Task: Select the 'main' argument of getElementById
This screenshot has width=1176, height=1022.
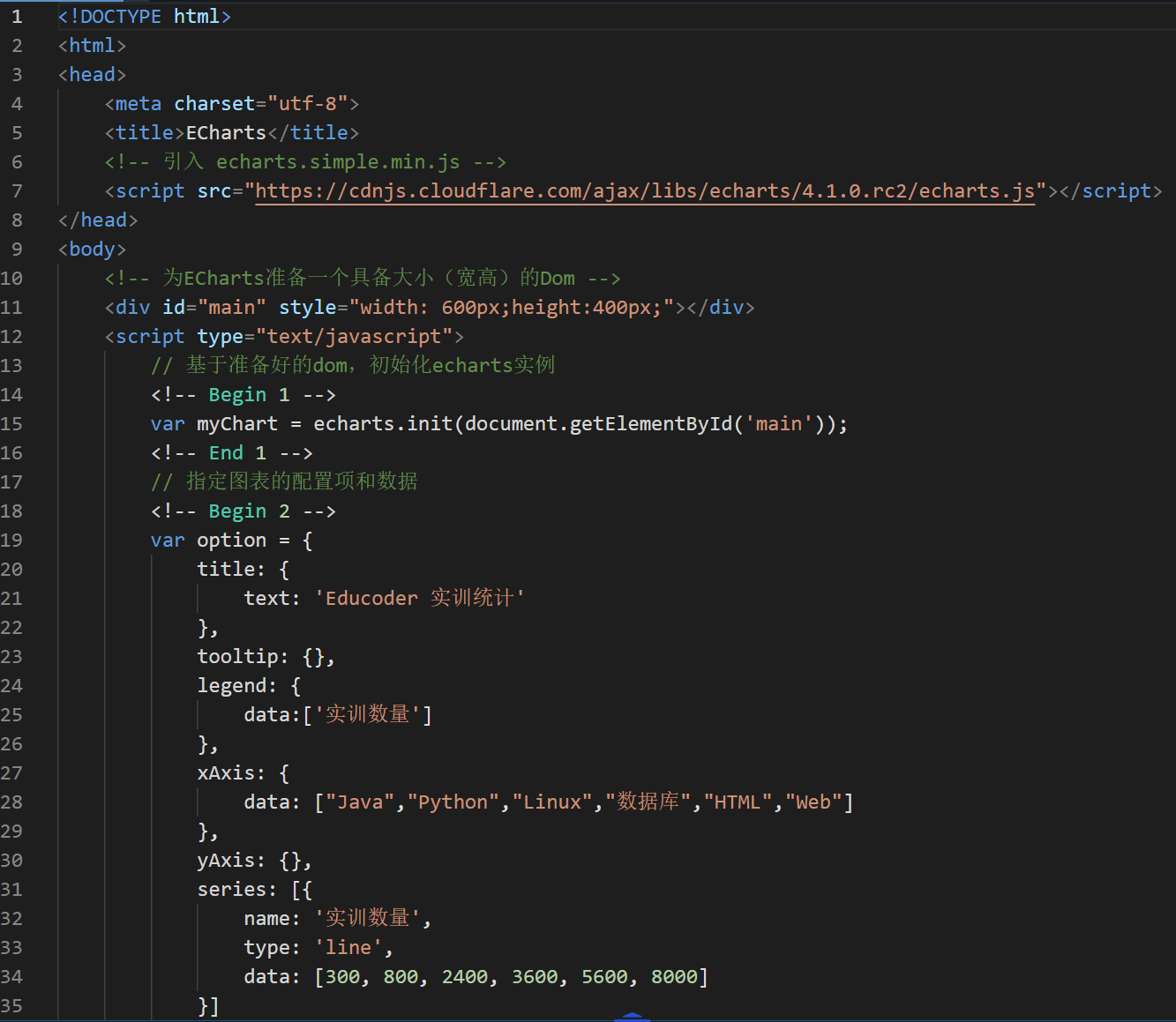Action: coord(779,424)
